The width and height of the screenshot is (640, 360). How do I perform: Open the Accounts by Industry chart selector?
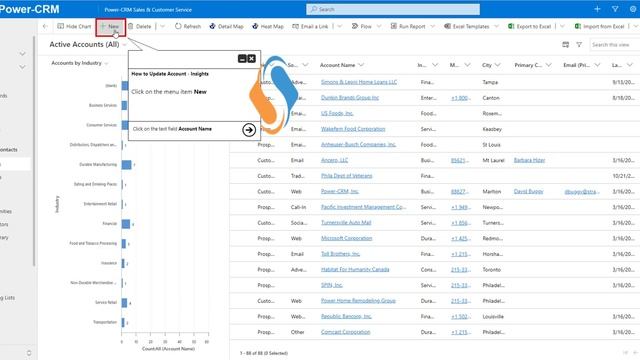coord(80,63)
